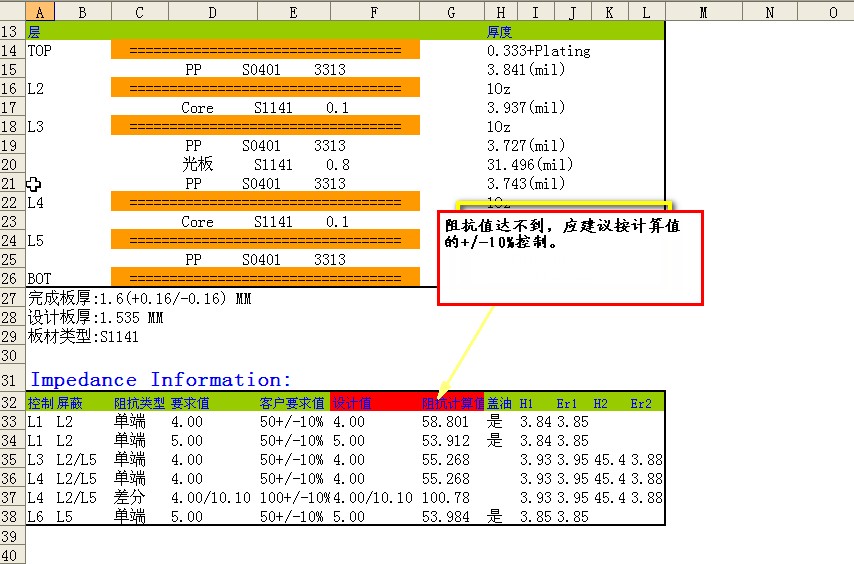854x564 pixels.
Task: Click the 是 cell in row 38
Action: coord(495,517)
